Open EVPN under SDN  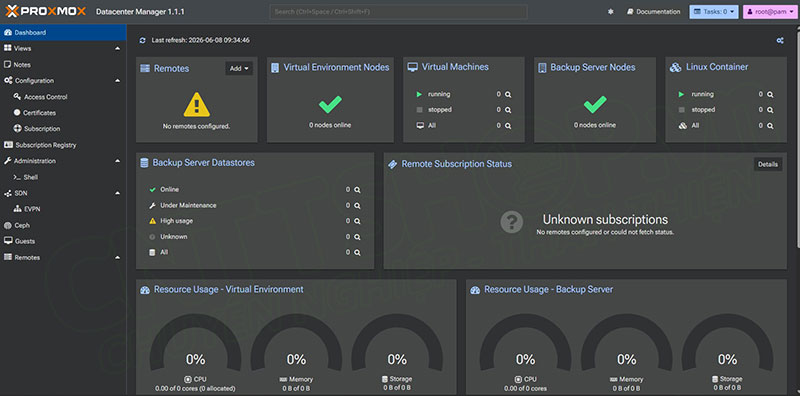pos(63,209)
